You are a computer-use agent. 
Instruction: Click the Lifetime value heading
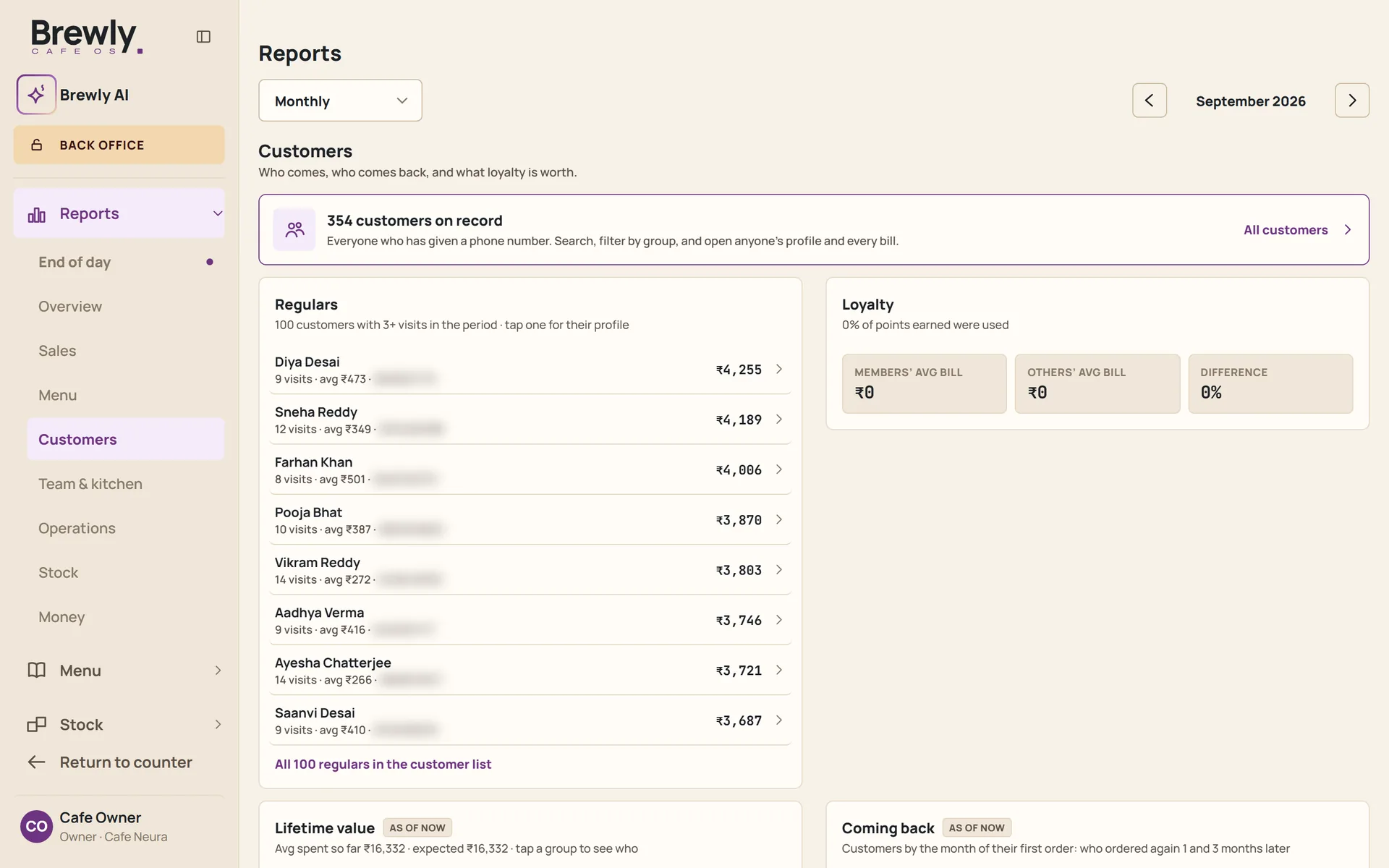click(325, 828)
